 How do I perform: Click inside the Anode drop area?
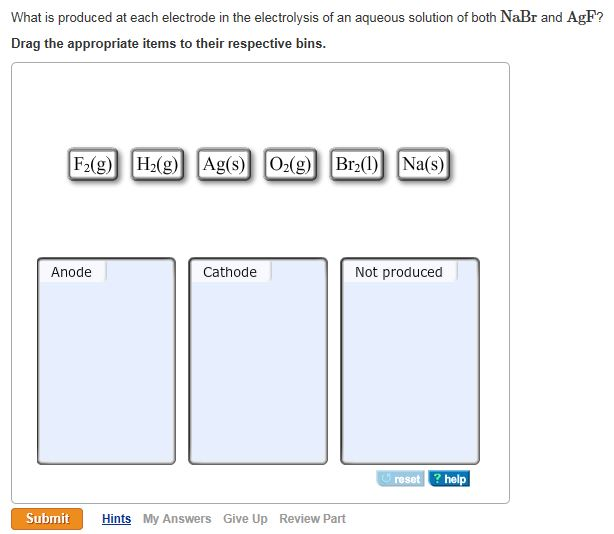(x=105, y=370)
